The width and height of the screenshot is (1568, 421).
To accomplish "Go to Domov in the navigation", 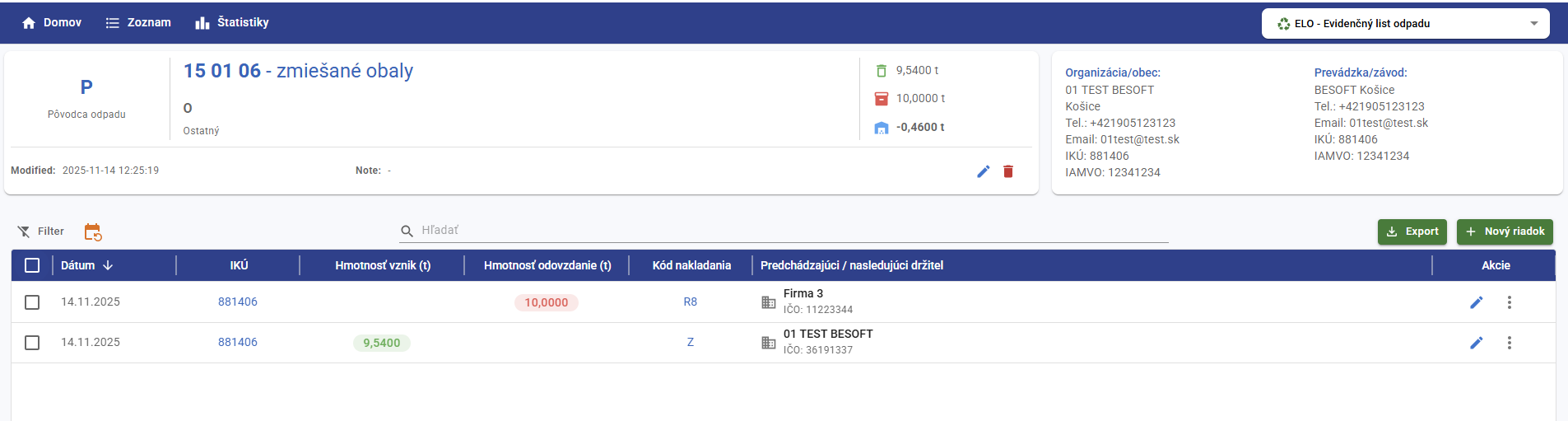I will [x=52, y=22].
